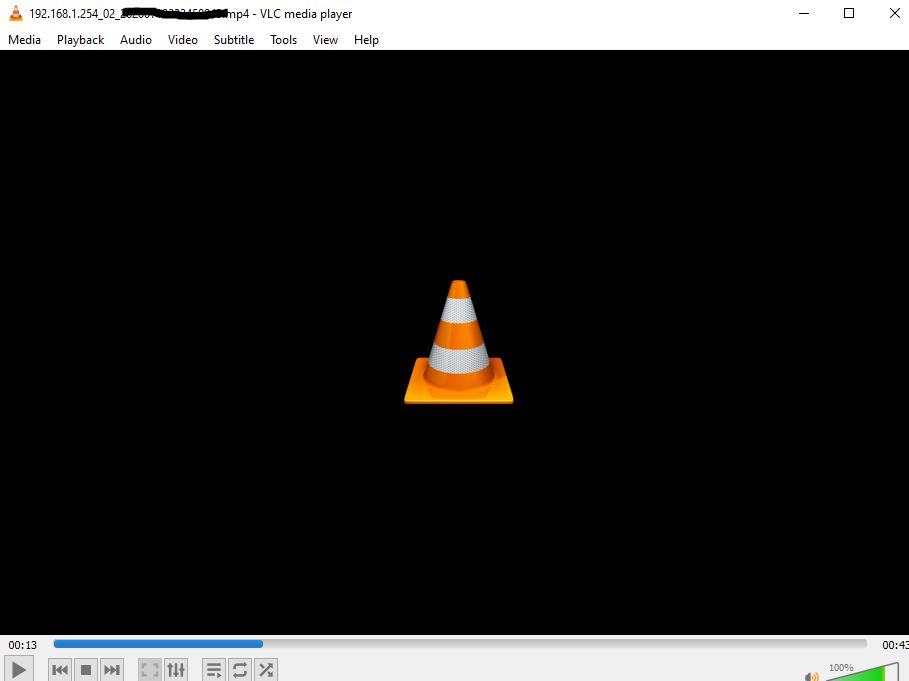Toggle loop repeat mode
The width and height of the screenshot is (909, 681).
point(240,670)
